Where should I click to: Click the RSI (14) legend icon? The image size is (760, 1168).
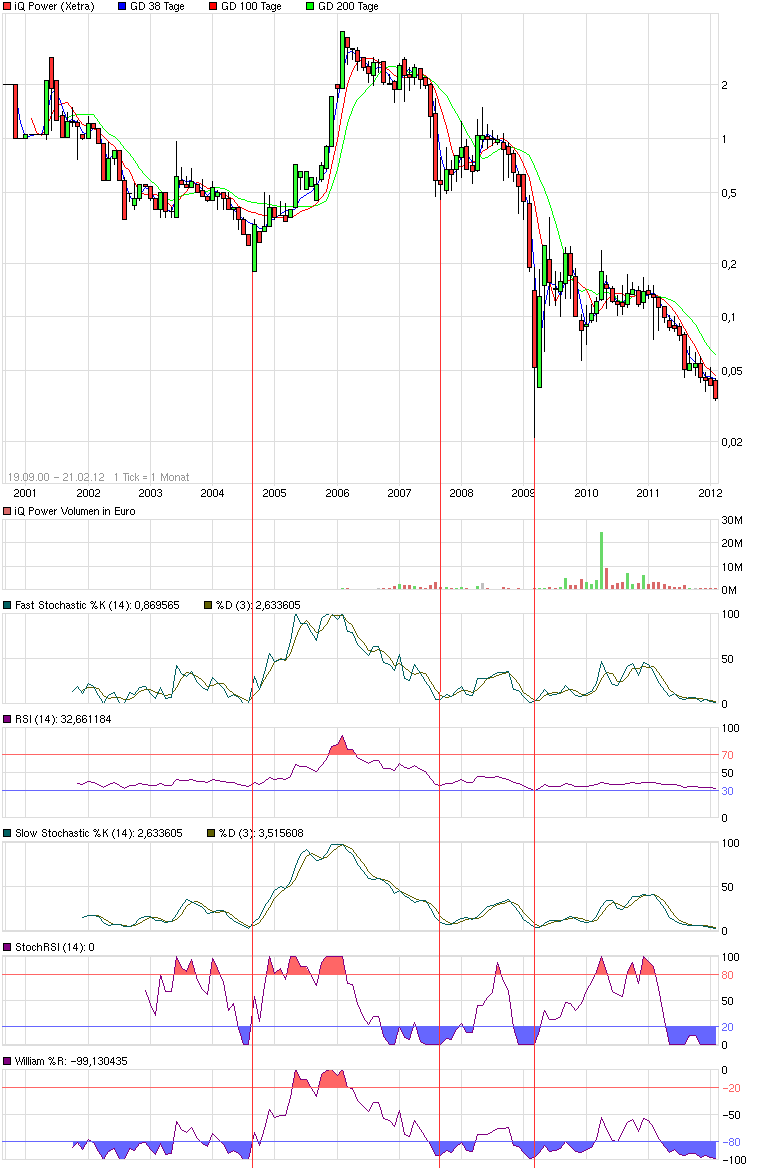[x=8, y=719]
